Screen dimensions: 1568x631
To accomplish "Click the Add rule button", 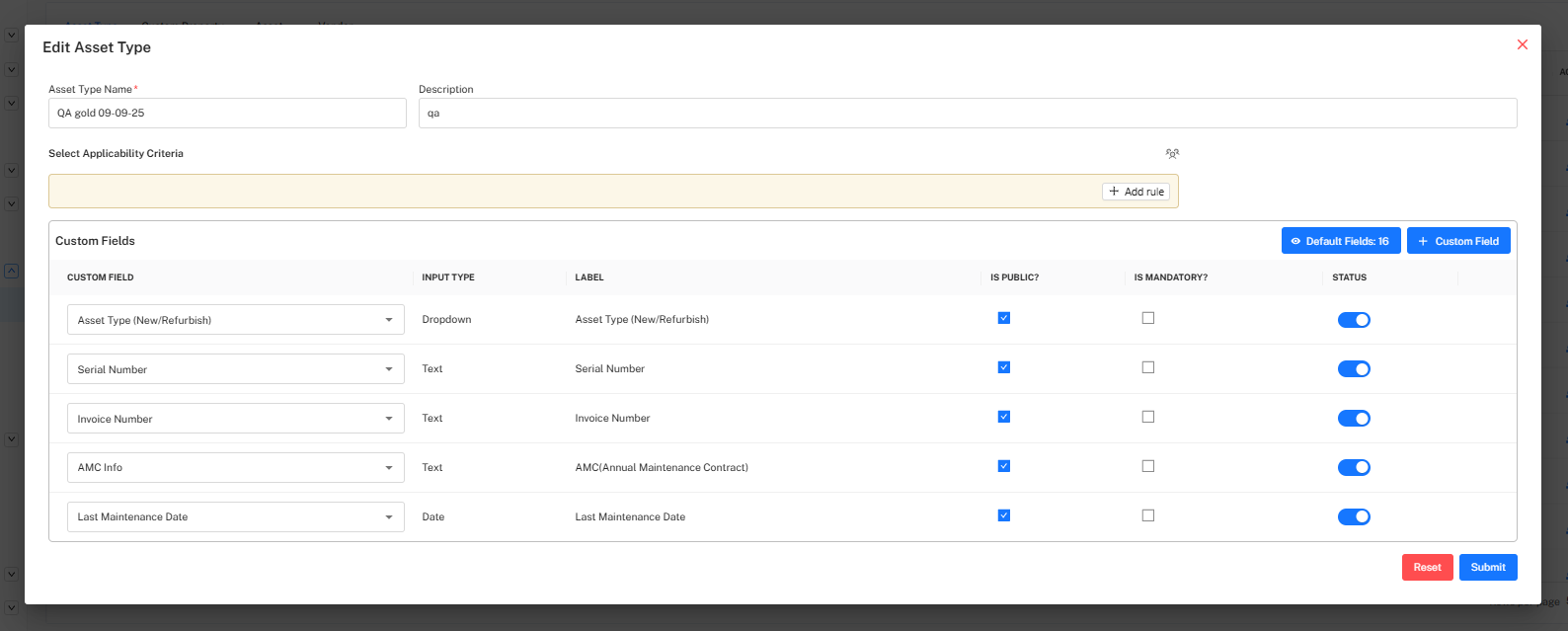I will [1137, 192].
